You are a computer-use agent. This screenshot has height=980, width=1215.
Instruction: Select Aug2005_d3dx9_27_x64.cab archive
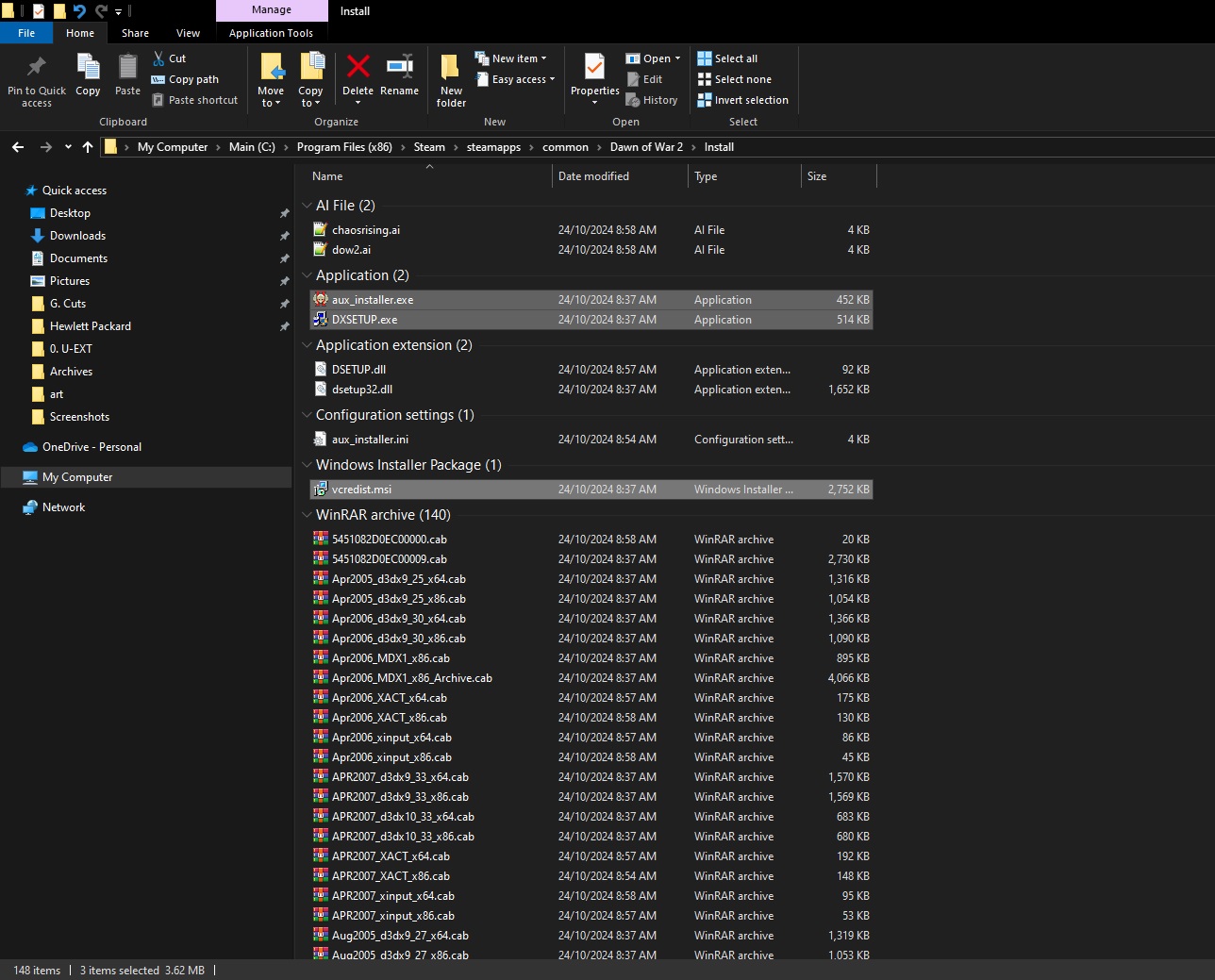(x=591, y=936)
